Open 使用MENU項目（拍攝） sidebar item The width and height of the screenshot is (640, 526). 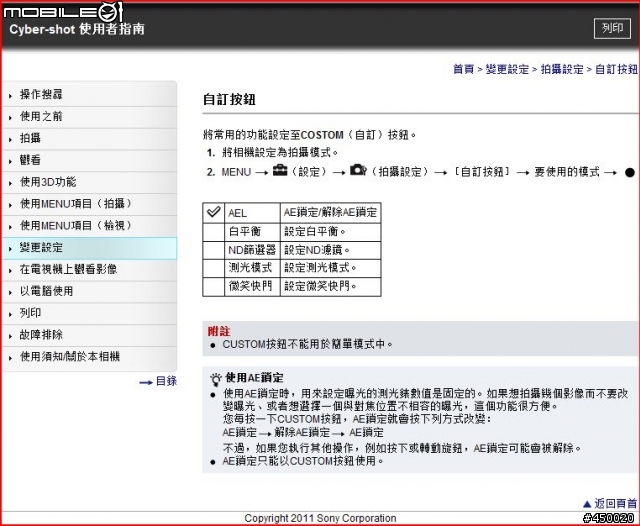[90, 204]
